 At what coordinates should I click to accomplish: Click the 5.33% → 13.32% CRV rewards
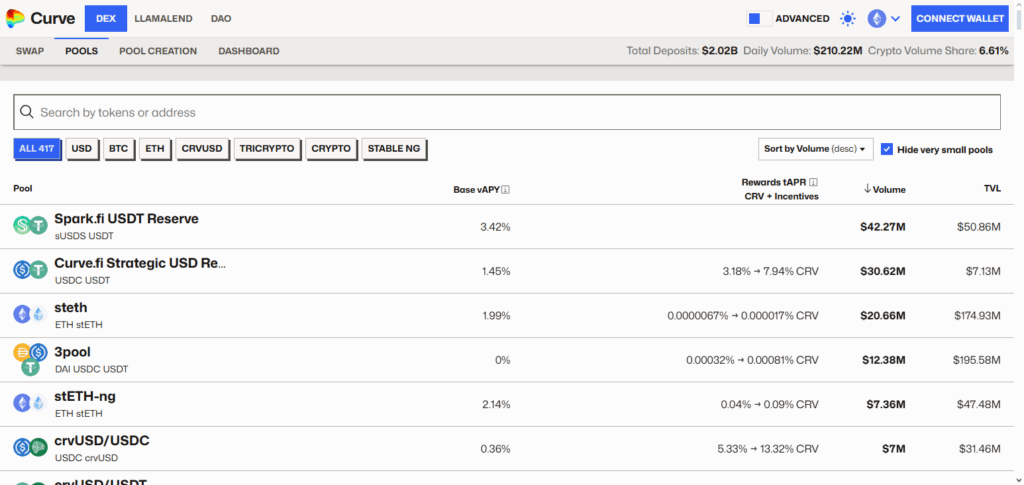coord(767,449)
